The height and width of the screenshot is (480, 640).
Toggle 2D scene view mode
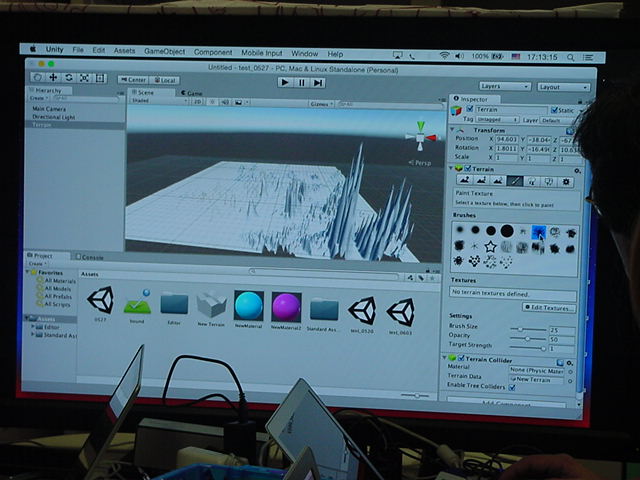(x=198, y=102)
